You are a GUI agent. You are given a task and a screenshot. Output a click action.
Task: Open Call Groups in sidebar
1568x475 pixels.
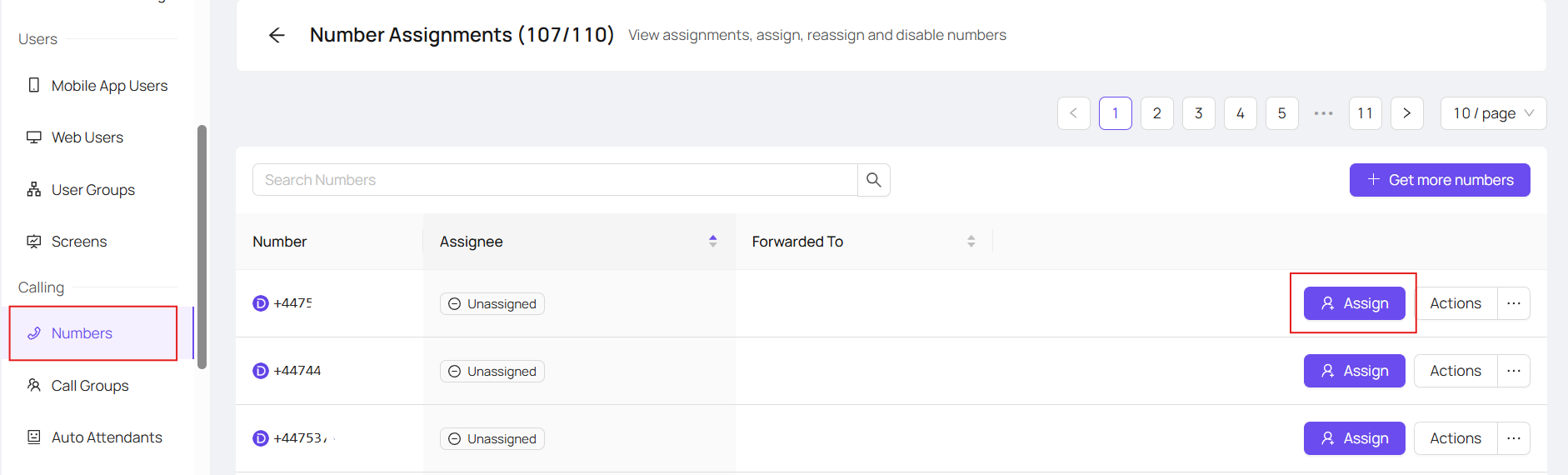[x=77, y=386]
